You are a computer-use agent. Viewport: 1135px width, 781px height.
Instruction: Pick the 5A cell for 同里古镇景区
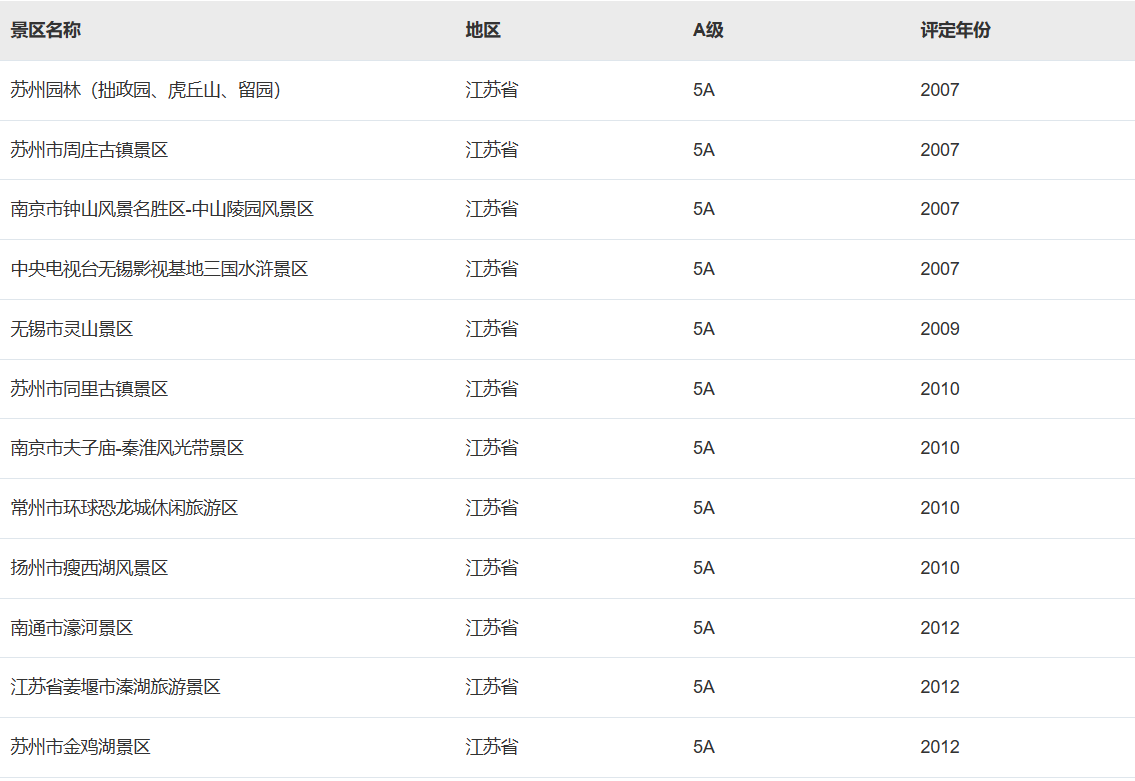704,389
